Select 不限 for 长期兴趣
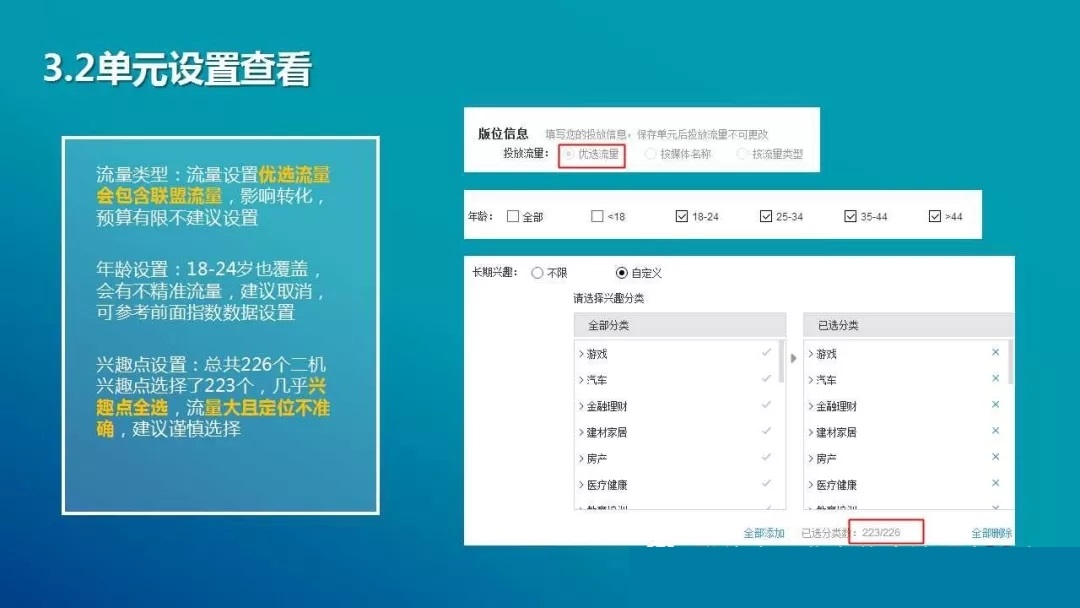Viewport: 1080px width, 608px height. [537, 273]
